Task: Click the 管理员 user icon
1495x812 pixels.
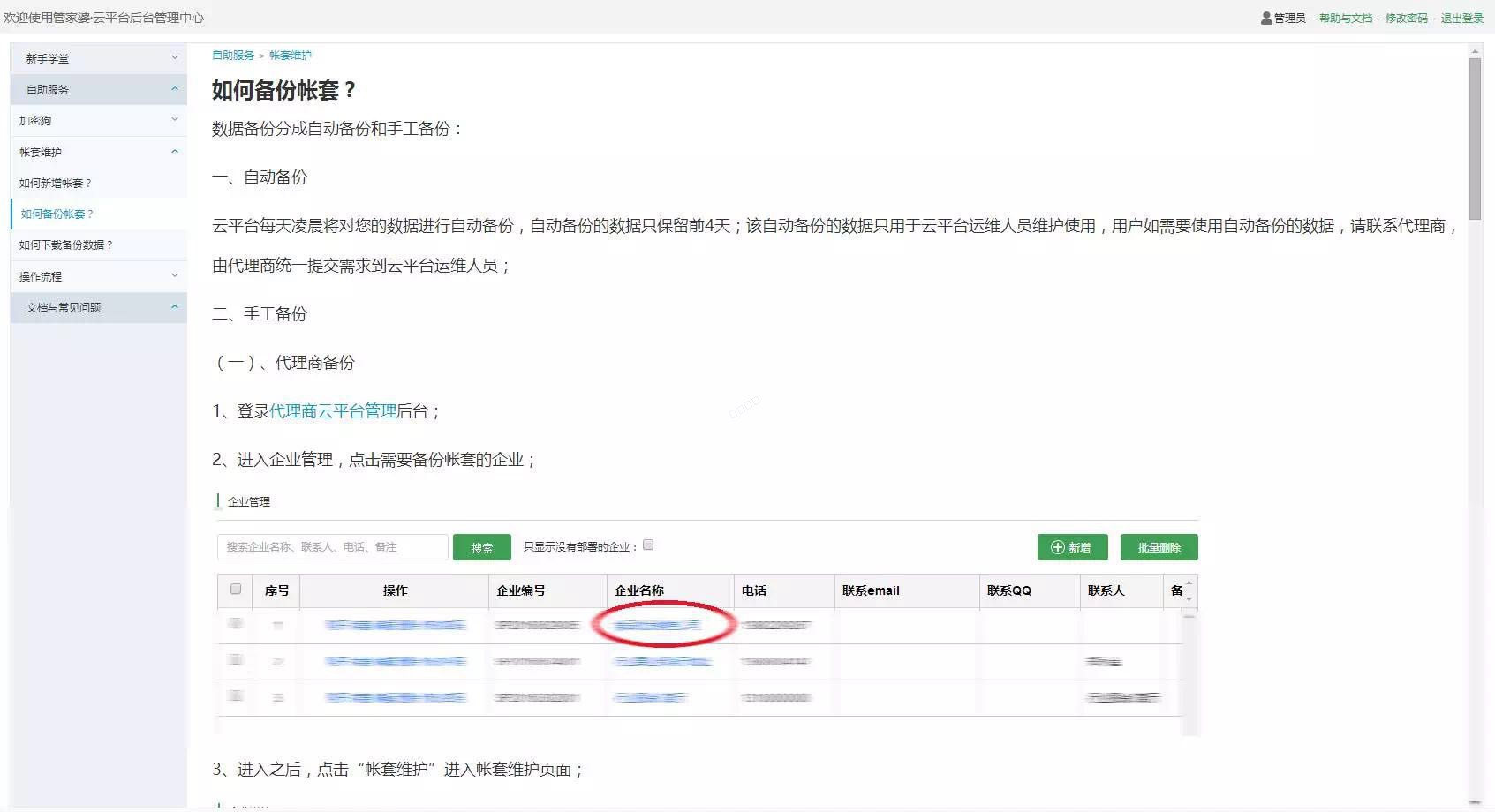Action: pos(1266,18)
